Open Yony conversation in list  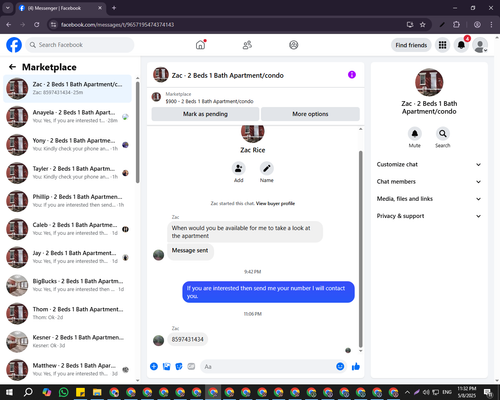pos(67,145)
